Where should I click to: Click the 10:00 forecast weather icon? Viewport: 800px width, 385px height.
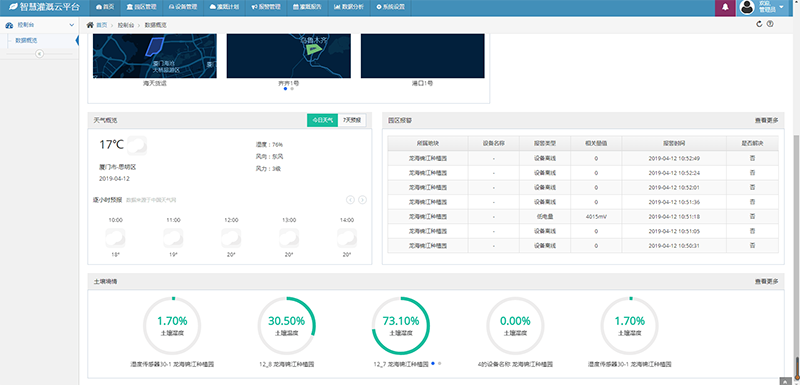(115, 238)
